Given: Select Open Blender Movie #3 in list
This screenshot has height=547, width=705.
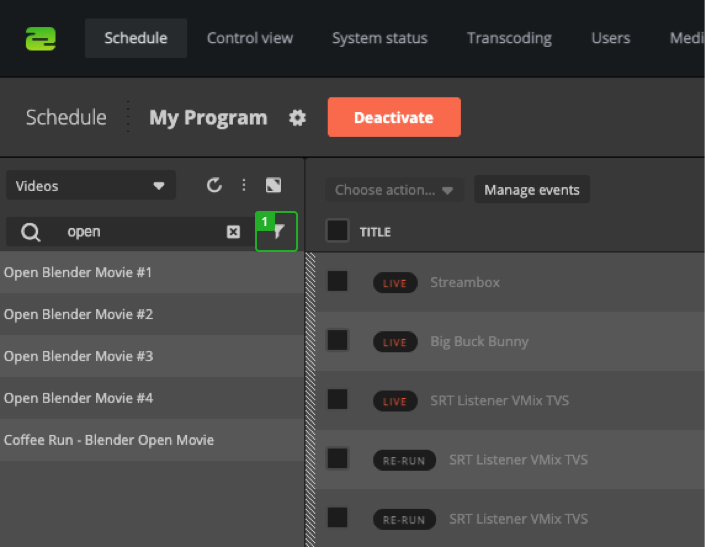Looking at the screenshot, I should (x=78, y=356).
